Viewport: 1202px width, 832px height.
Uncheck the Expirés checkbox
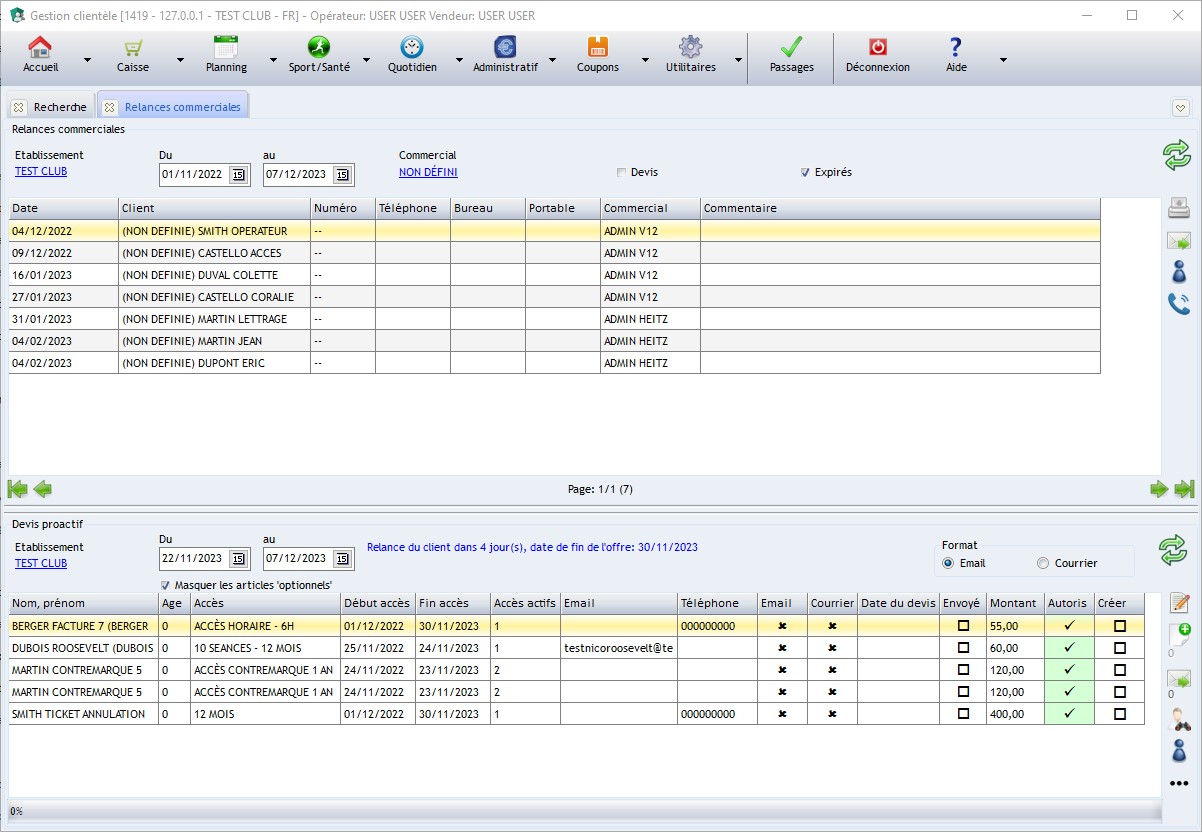[805, 172]
